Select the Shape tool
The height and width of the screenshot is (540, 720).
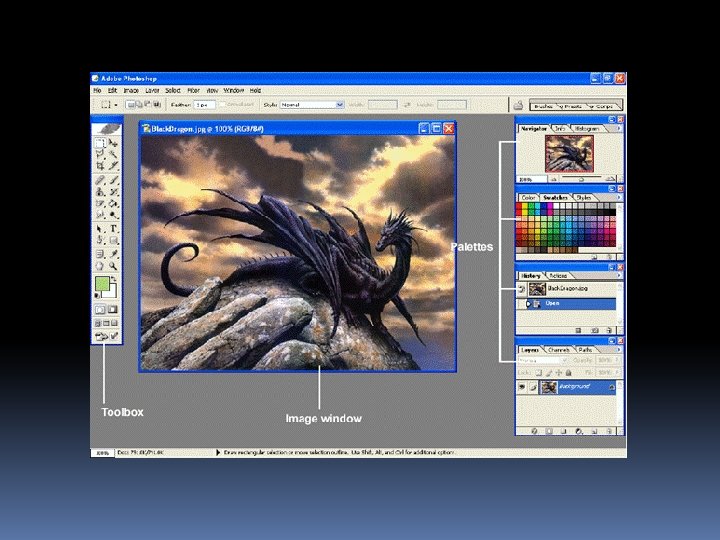pyautogui.click(x=113, y=240)
